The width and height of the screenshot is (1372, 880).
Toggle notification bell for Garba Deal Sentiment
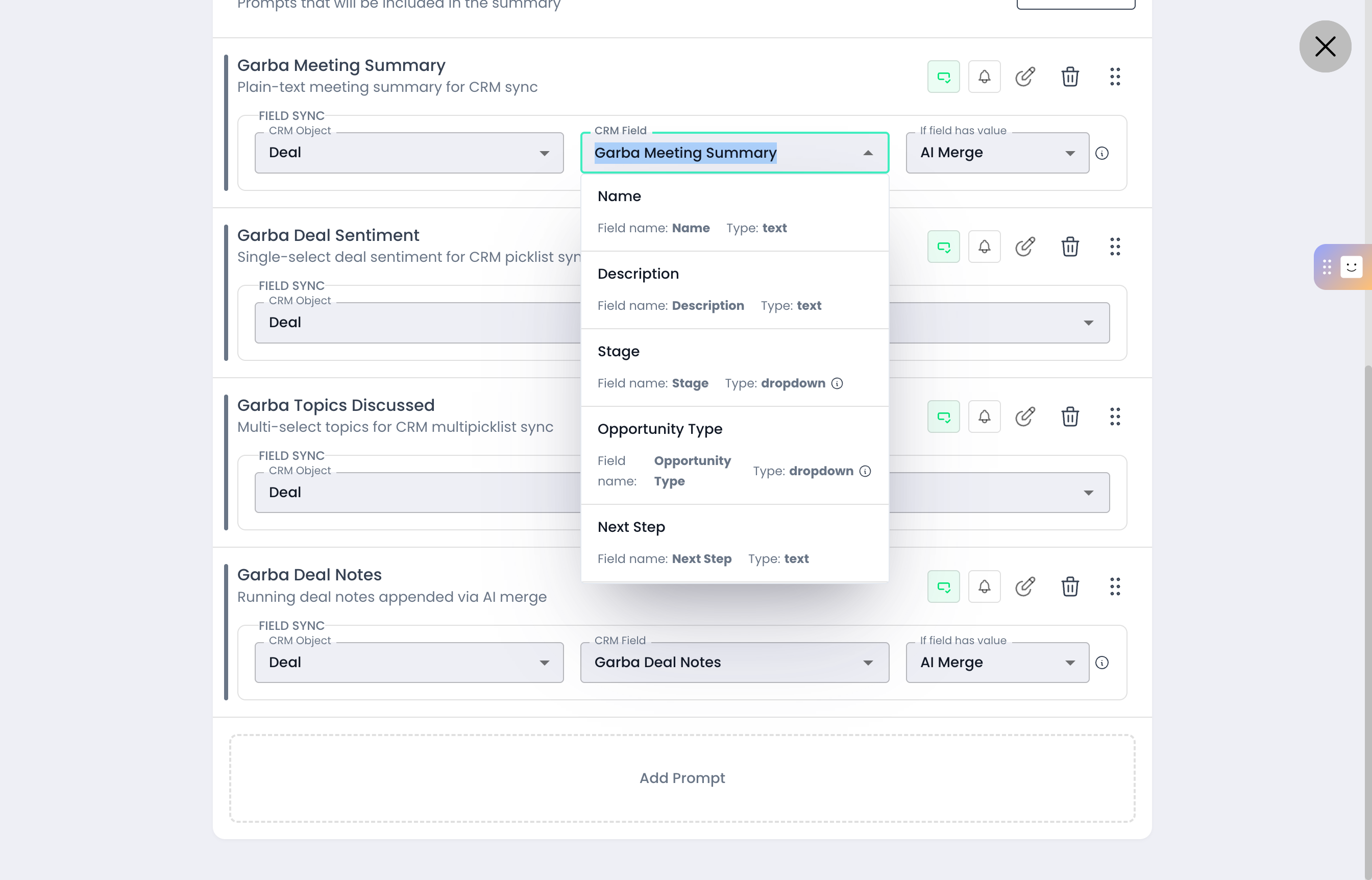pos(984,247)
